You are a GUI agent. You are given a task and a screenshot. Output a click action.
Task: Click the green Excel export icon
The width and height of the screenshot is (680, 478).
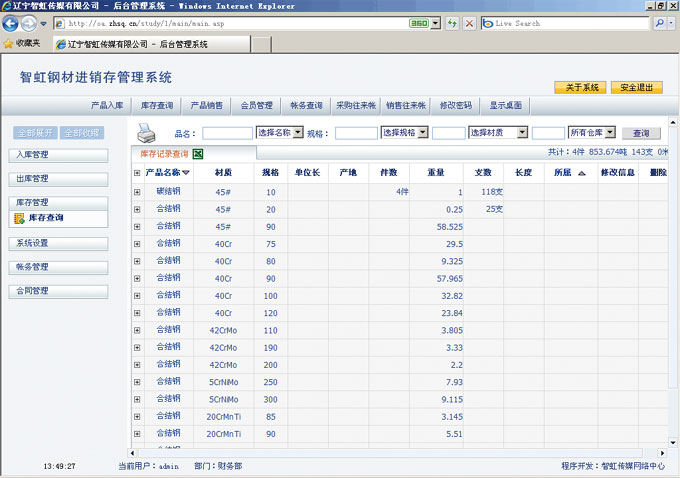click(x=198, y=154)
